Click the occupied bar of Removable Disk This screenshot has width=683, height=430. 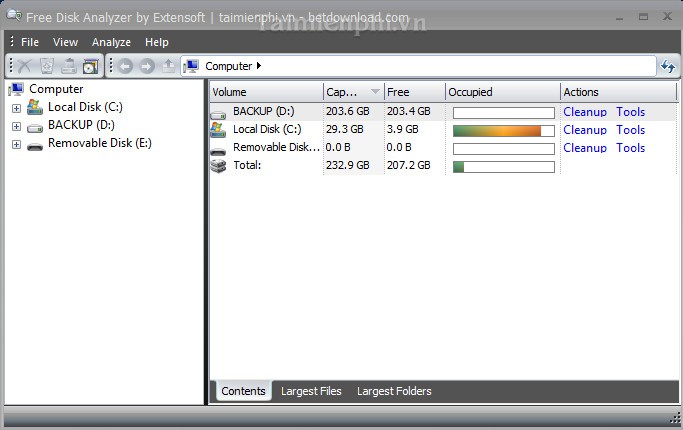pos(504,149)
